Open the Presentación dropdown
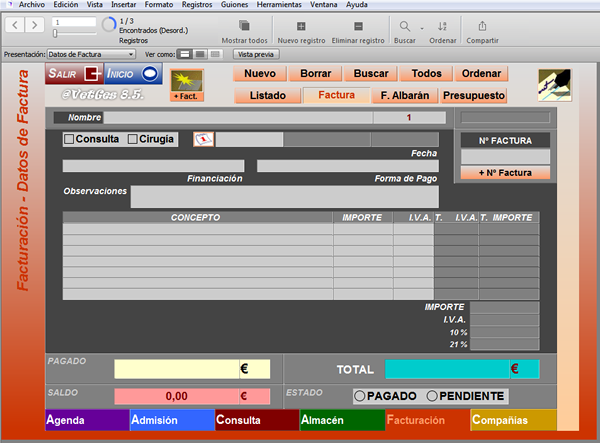The image size is (600, 443). tap(91, 54)
